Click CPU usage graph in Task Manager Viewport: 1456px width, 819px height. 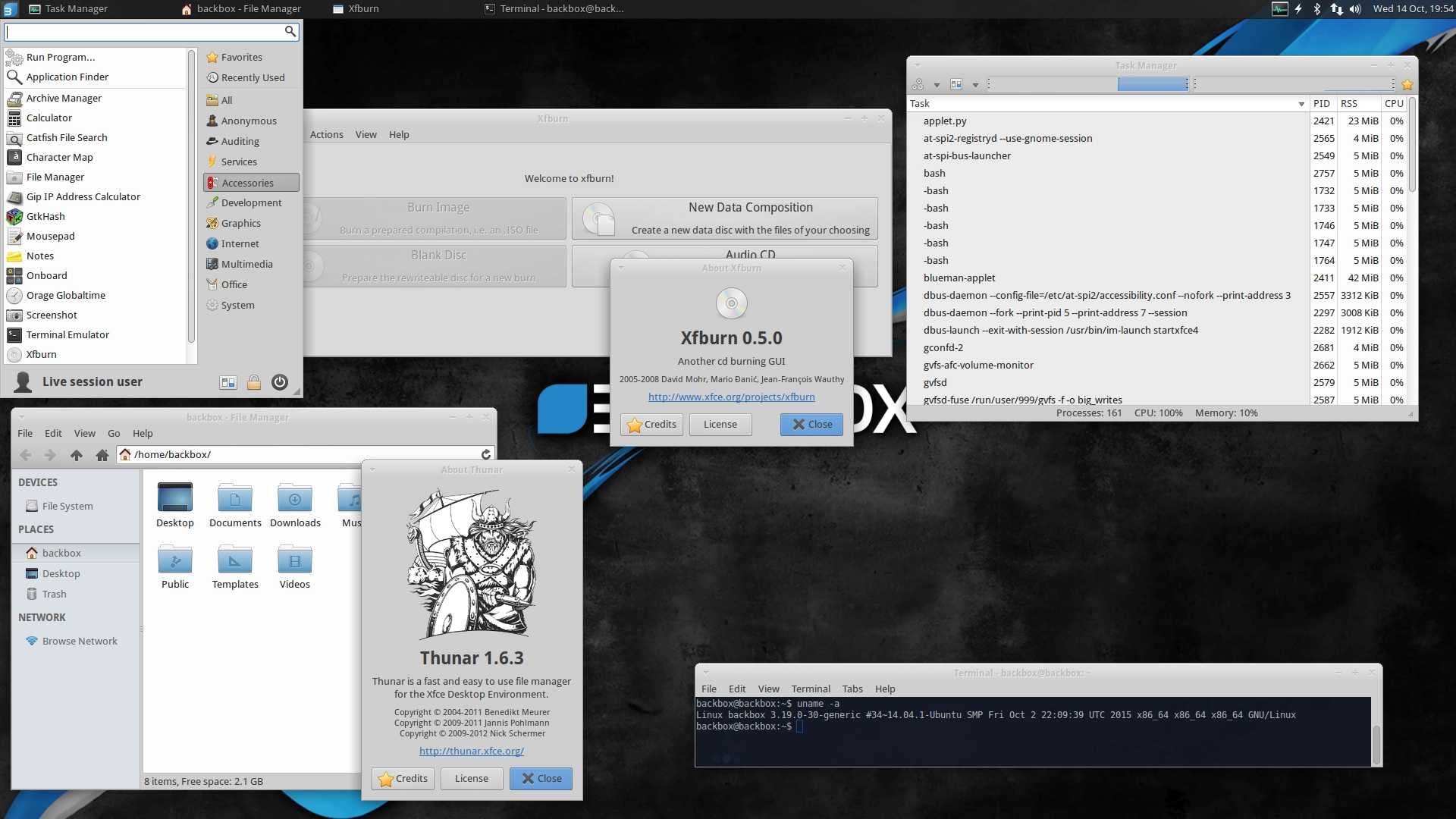click(x=1089, y=84)
